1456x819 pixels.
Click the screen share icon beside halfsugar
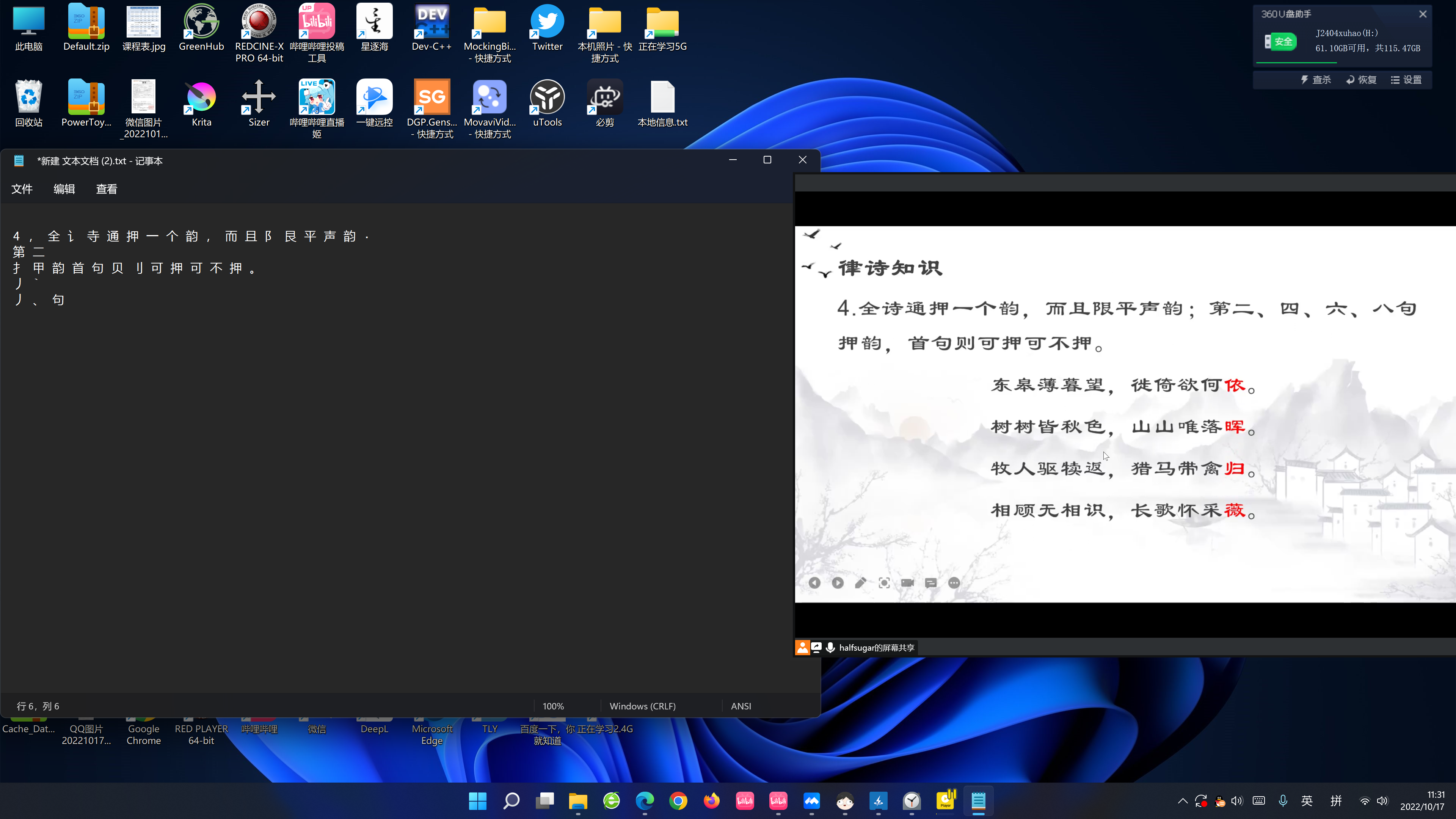[816, 647]
